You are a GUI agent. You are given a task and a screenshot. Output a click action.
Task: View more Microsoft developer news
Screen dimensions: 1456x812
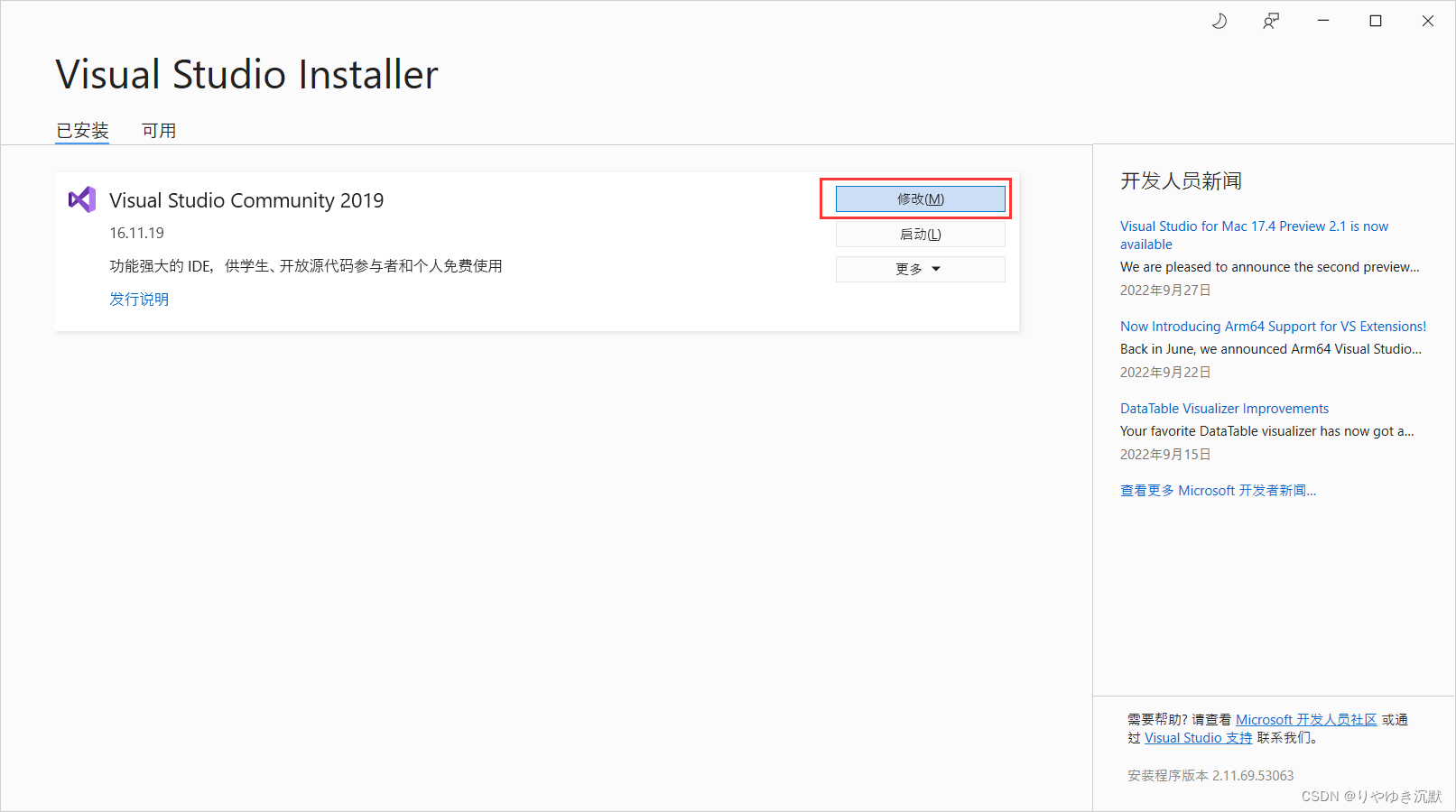(1219, 490)
